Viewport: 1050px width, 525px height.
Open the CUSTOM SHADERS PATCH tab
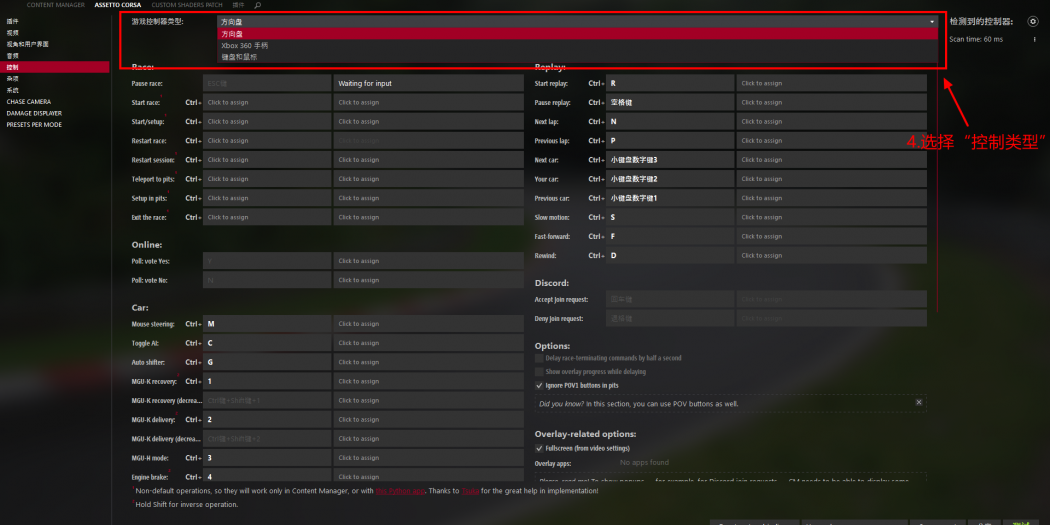[187, 5]
